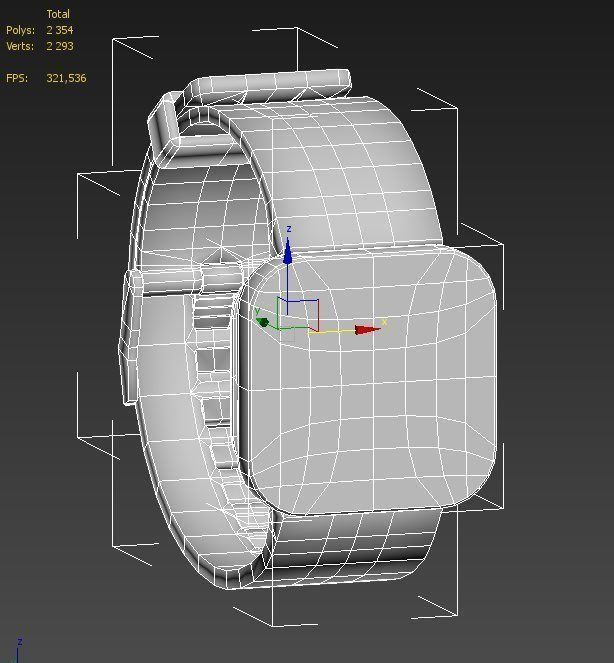Click the FPS value 321,536

point(66,78)
